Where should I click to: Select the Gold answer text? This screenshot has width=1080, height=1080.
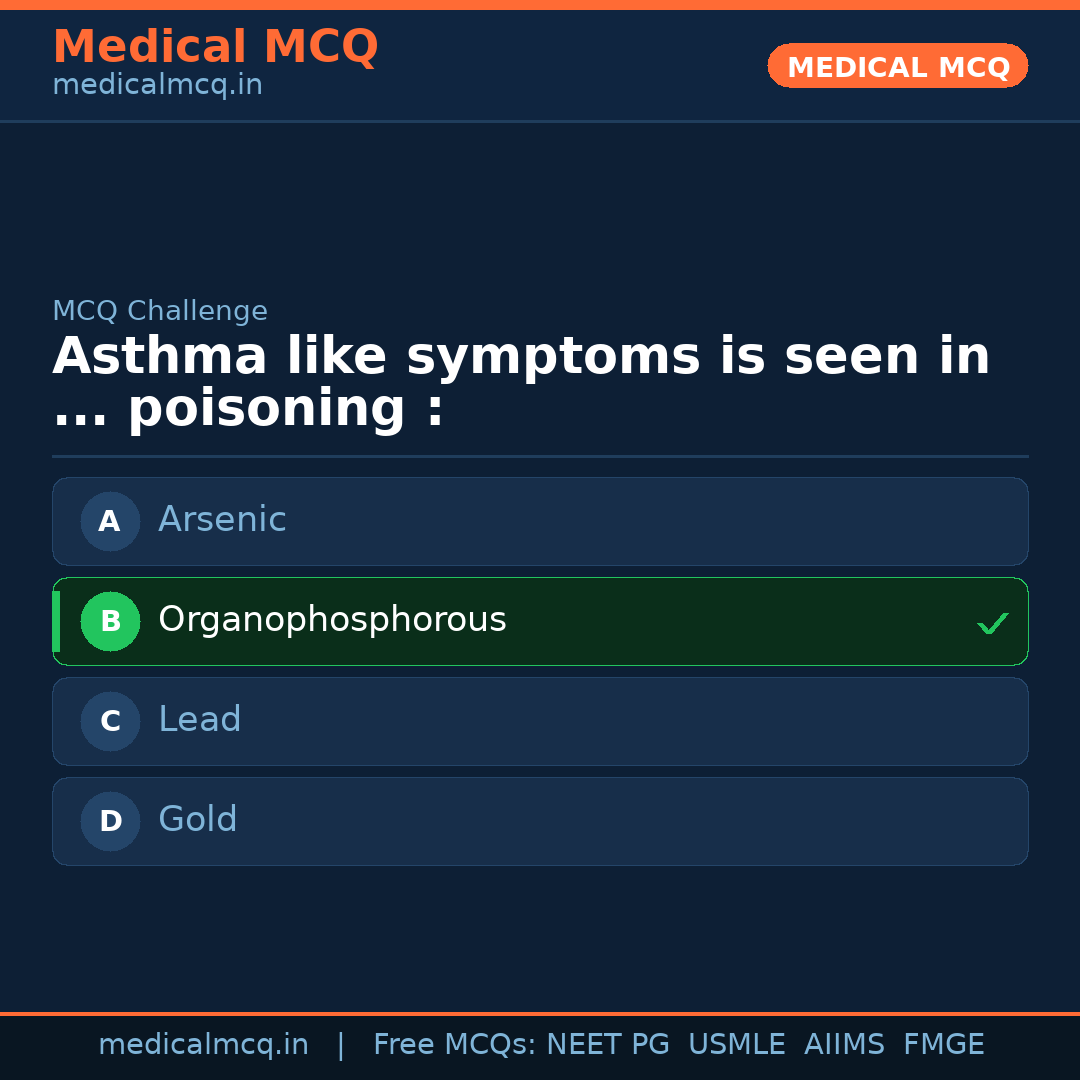coord(198,820)
